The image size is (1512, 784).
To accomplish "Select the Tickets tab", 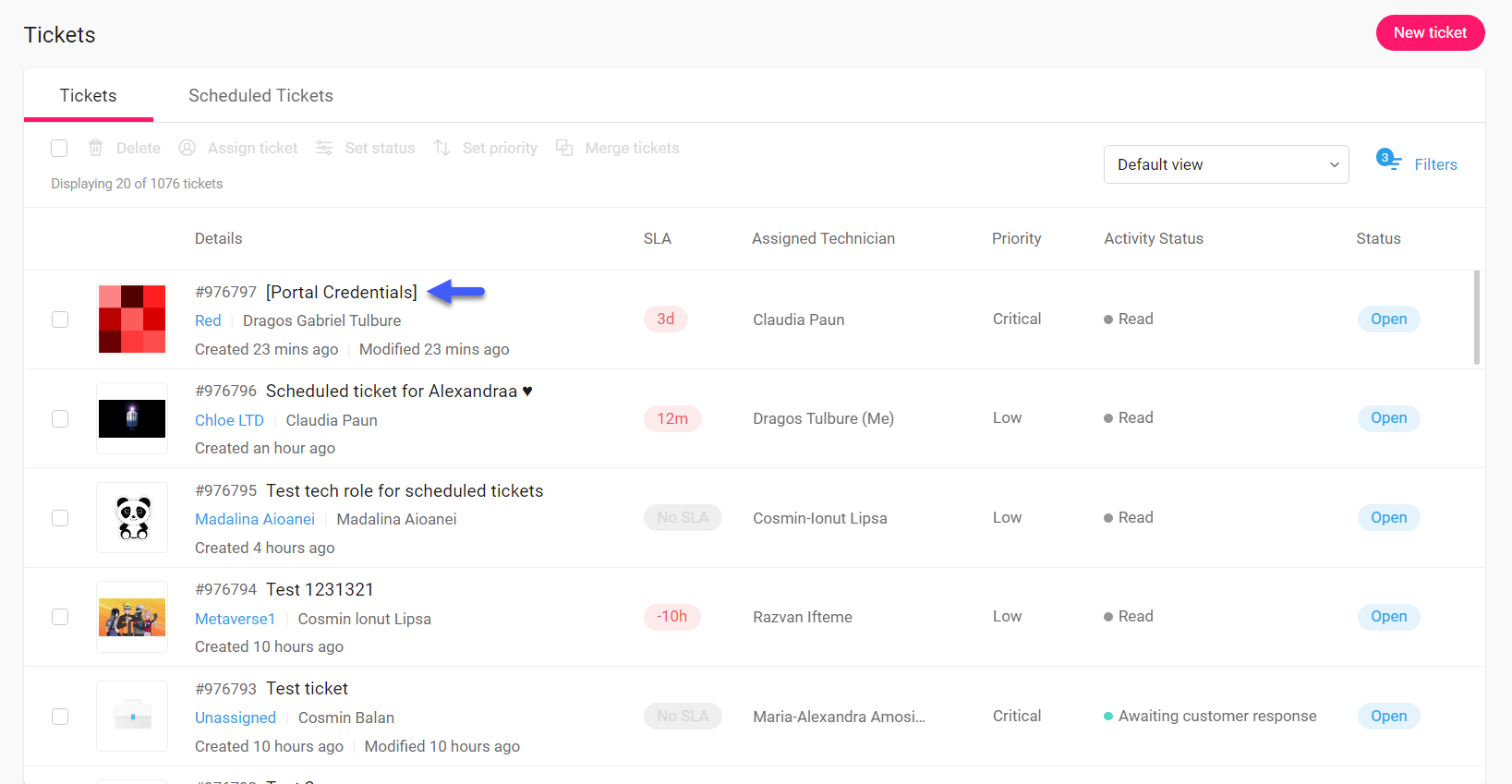I will pos(88,96).
